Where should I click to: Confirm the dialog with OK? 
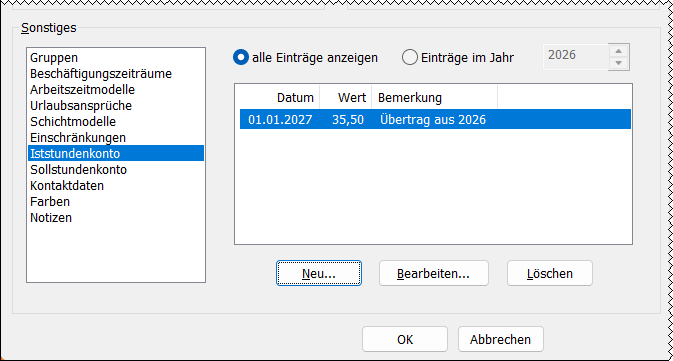(x=405, y=340)
